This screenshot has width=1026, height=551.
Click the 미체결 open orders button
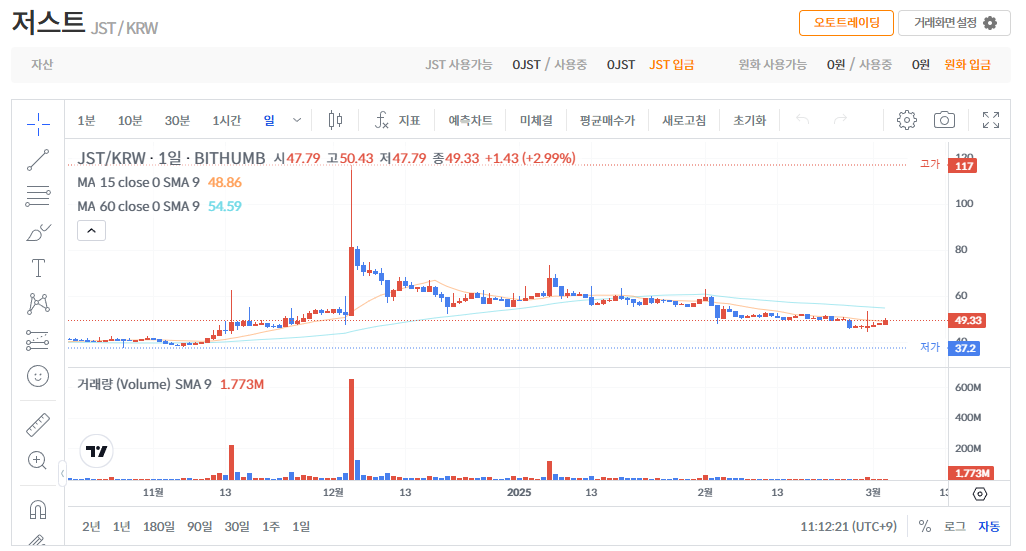point(536,120)
